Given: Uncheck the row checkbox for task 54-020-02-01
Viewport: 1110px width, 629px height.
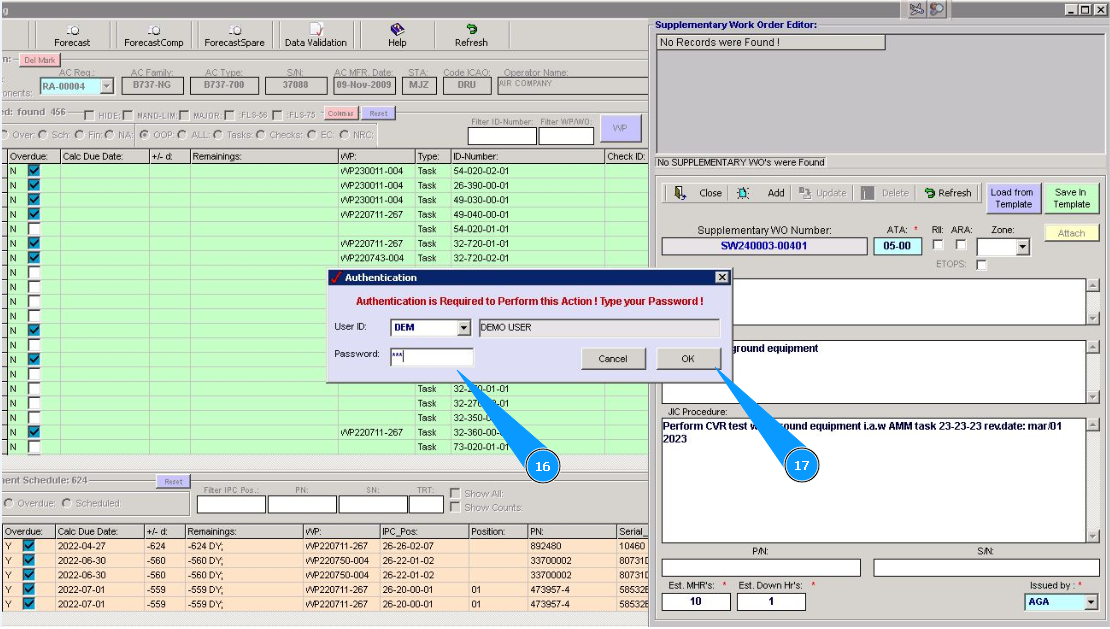Looking at the screenshot, I should point(34,171).
